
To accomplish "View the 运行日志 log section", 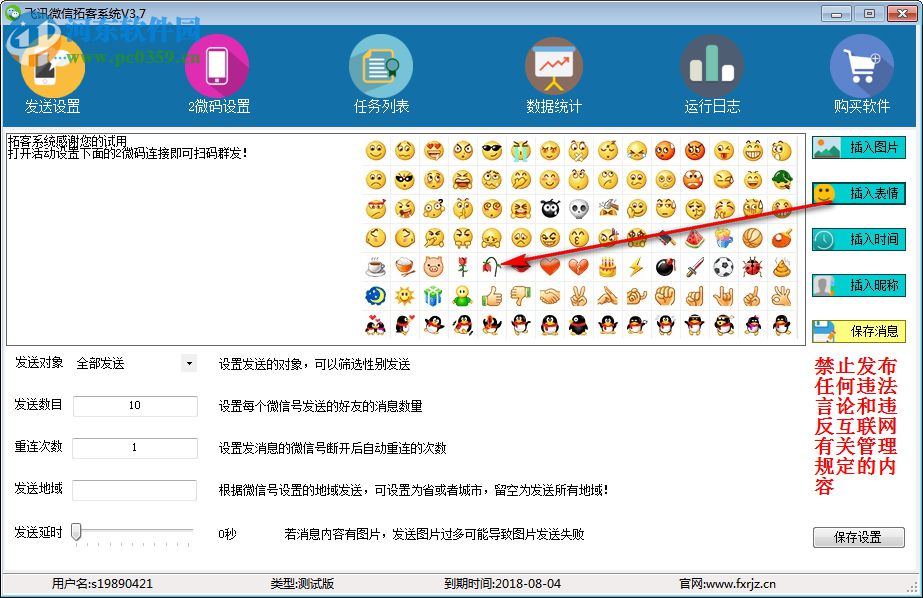I will point(712,75).
